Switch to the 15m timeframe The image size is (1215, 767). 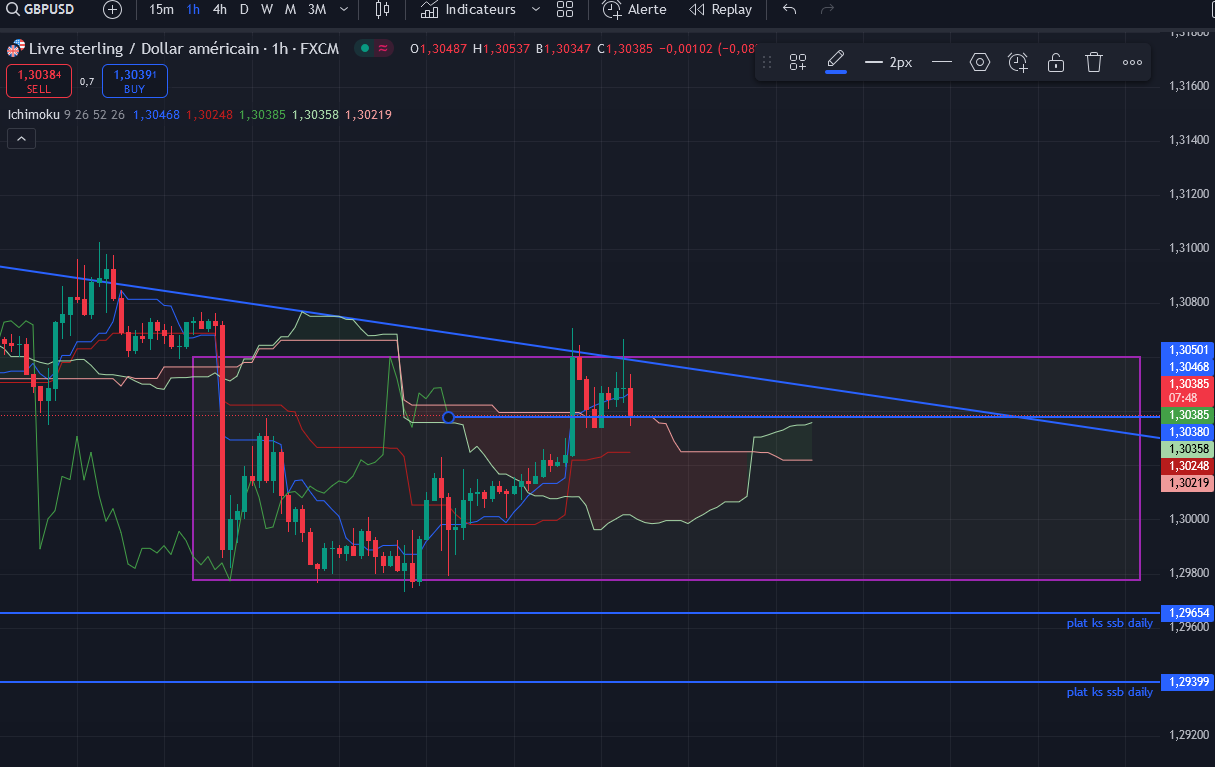161,9
